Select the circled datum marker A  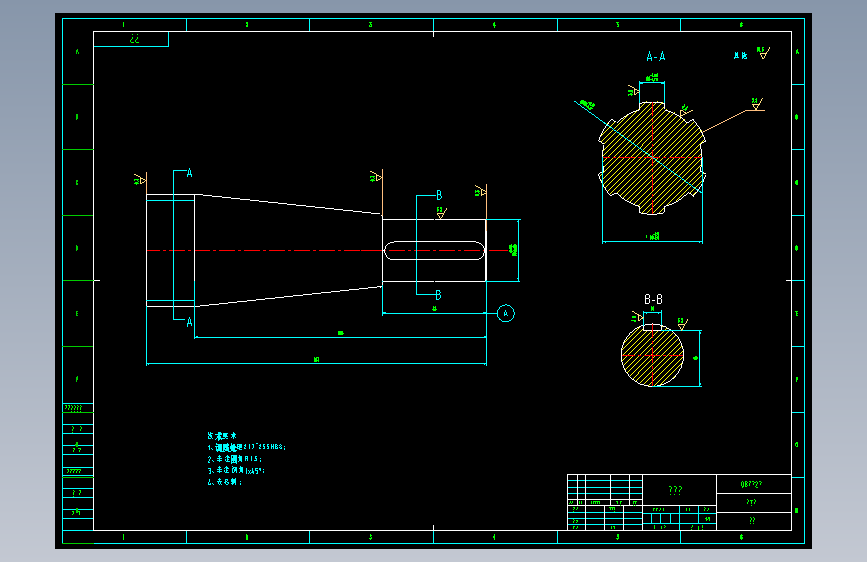(x=505, y=314)
